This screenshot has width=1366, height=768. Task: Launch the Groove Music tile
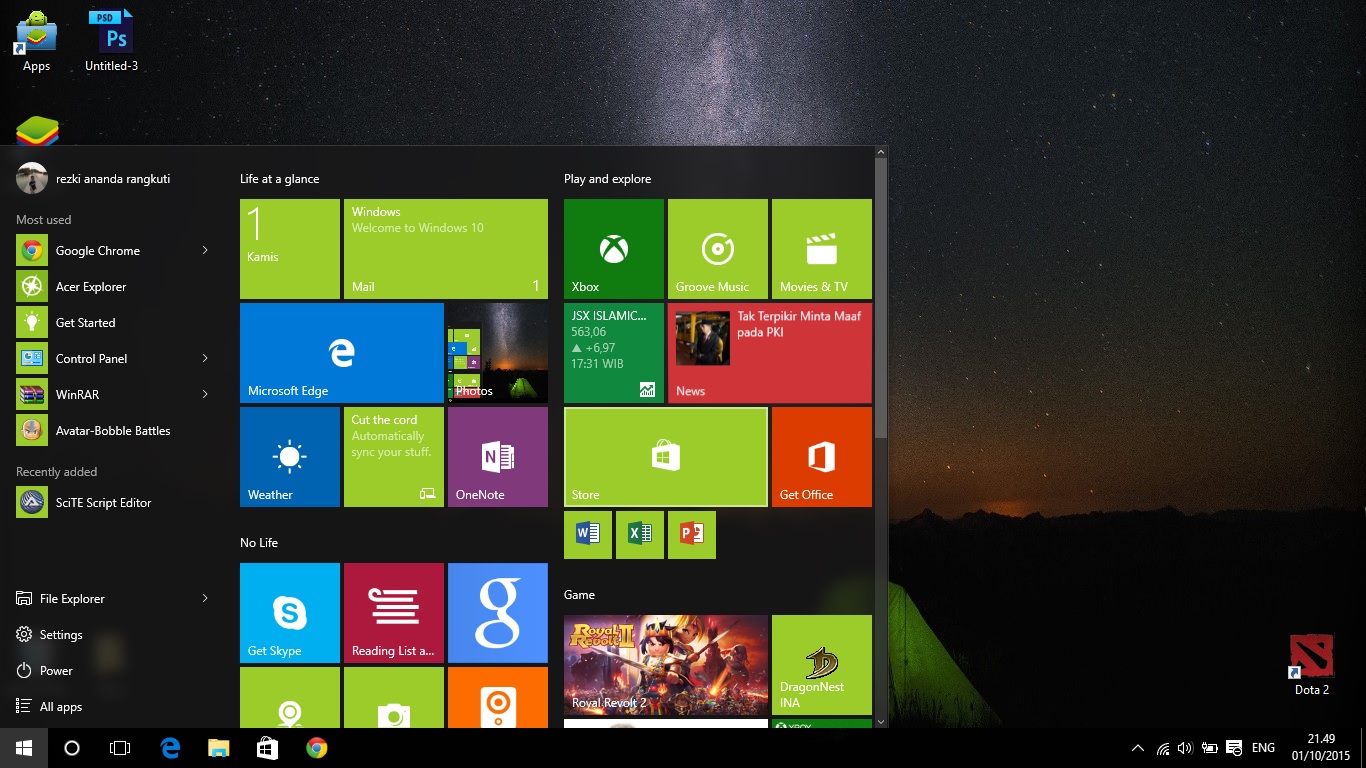[x=717, y=248]
